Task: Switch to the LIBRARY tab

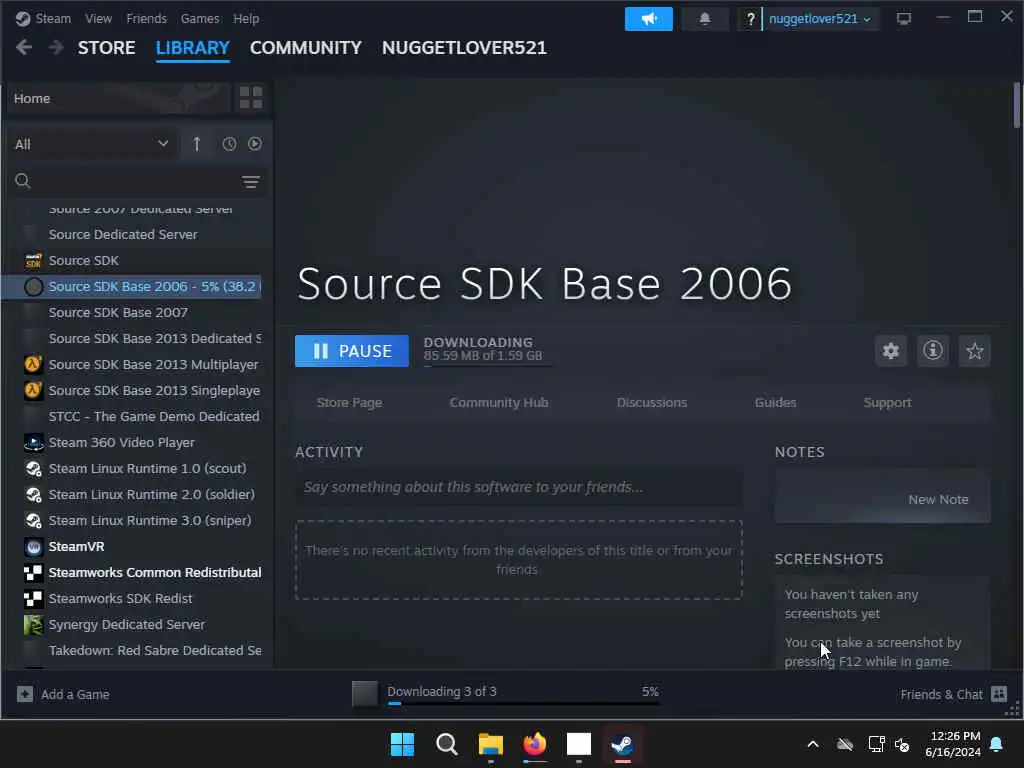Action: tap(193, 48)
